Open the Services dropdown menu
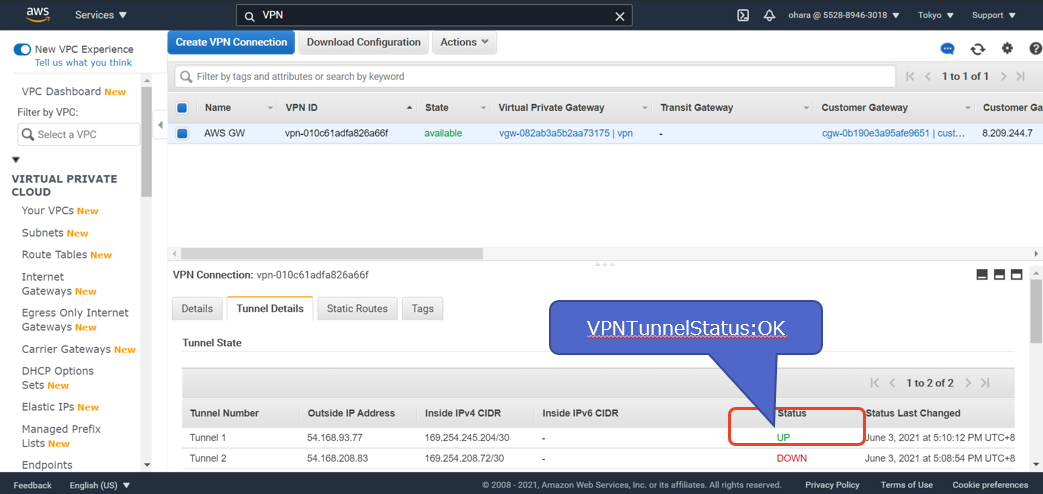The width and height of the screenshot is (1043, 494). coord(101,15)
